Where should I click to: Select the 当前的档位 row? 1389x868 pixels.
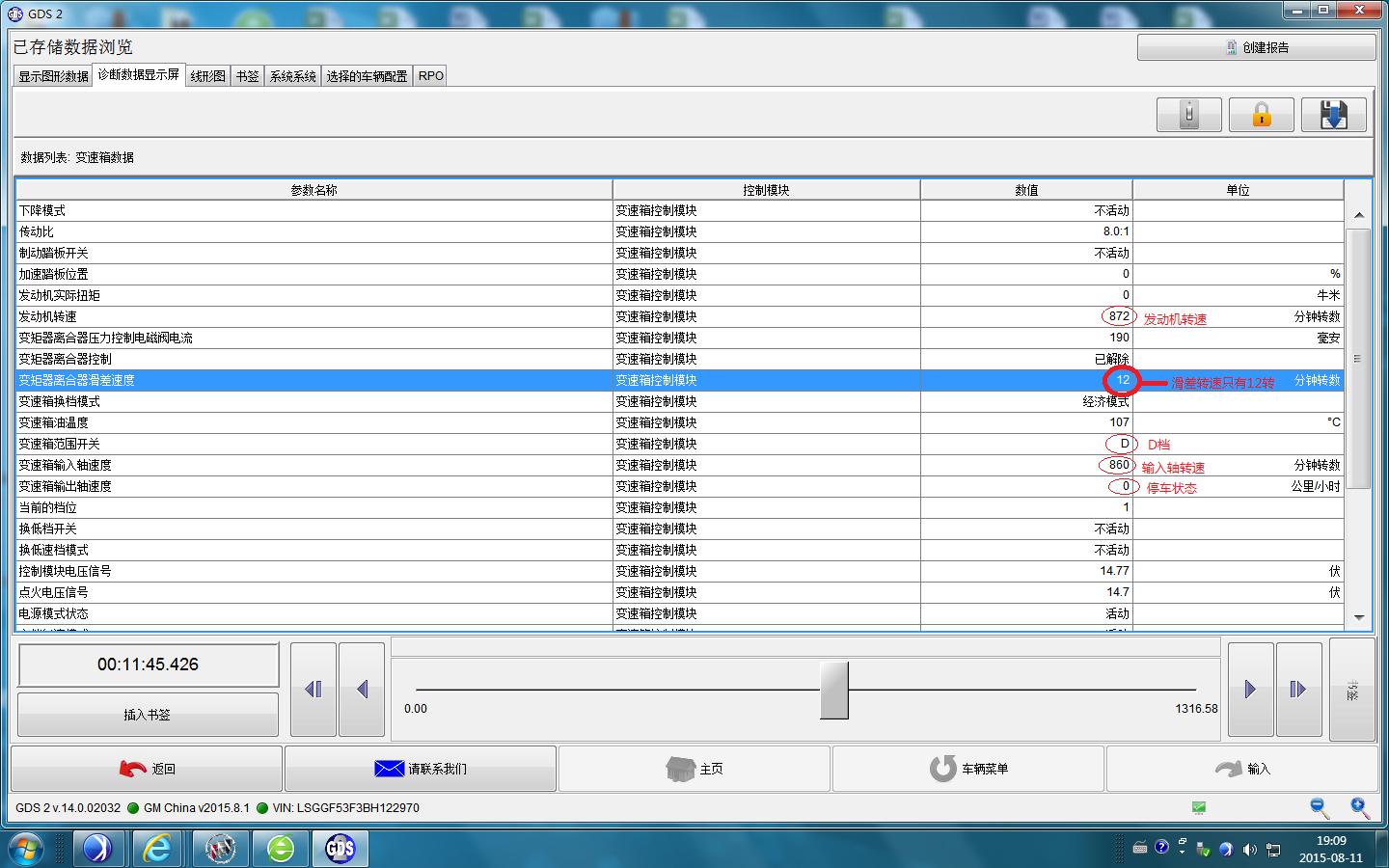point(680,507)
